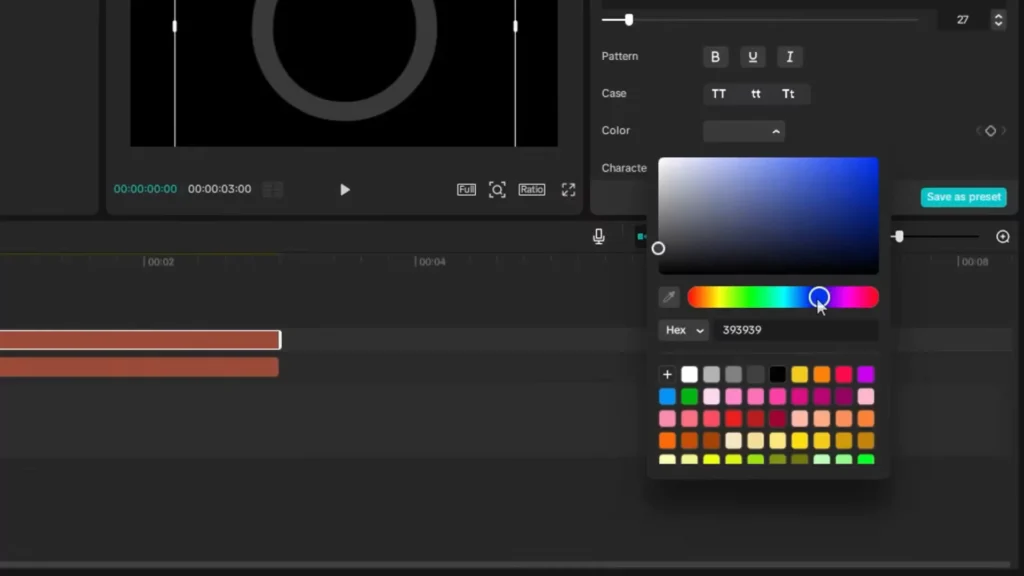Toggle Underline text pattern

[x=752, y=57]
